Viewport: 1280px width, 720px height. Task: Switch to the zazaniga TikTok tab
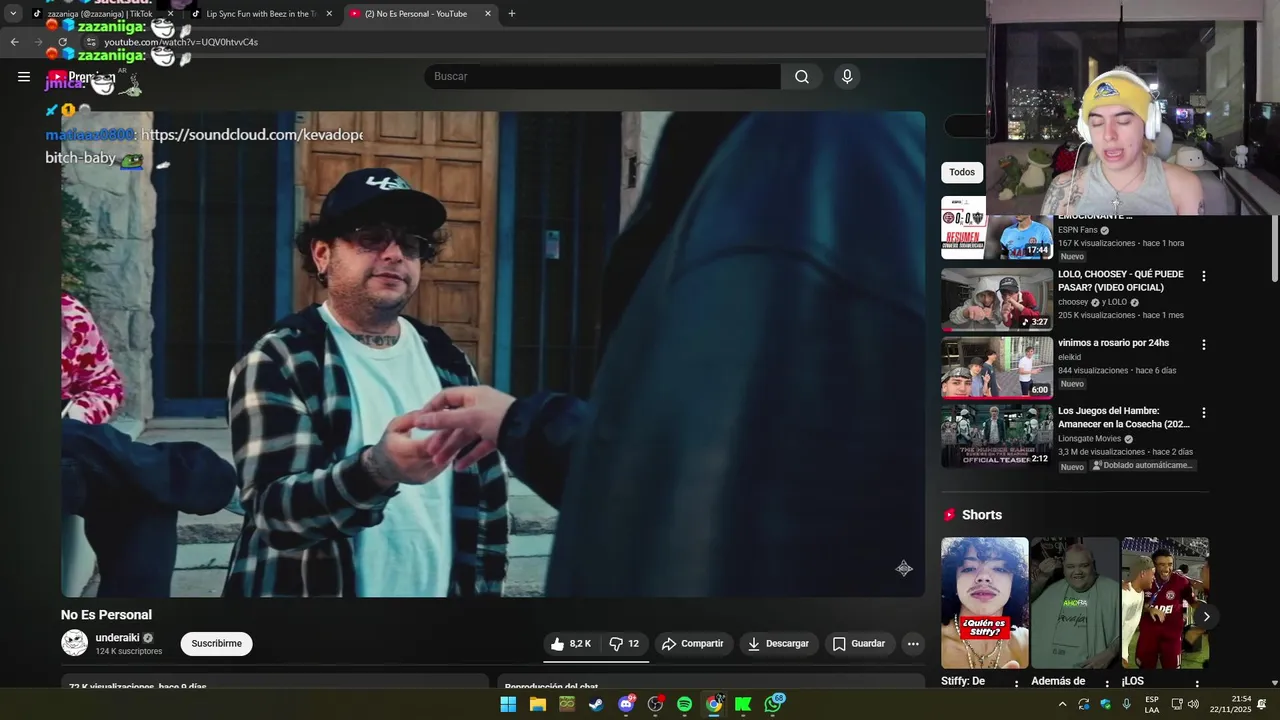point(101,14)
